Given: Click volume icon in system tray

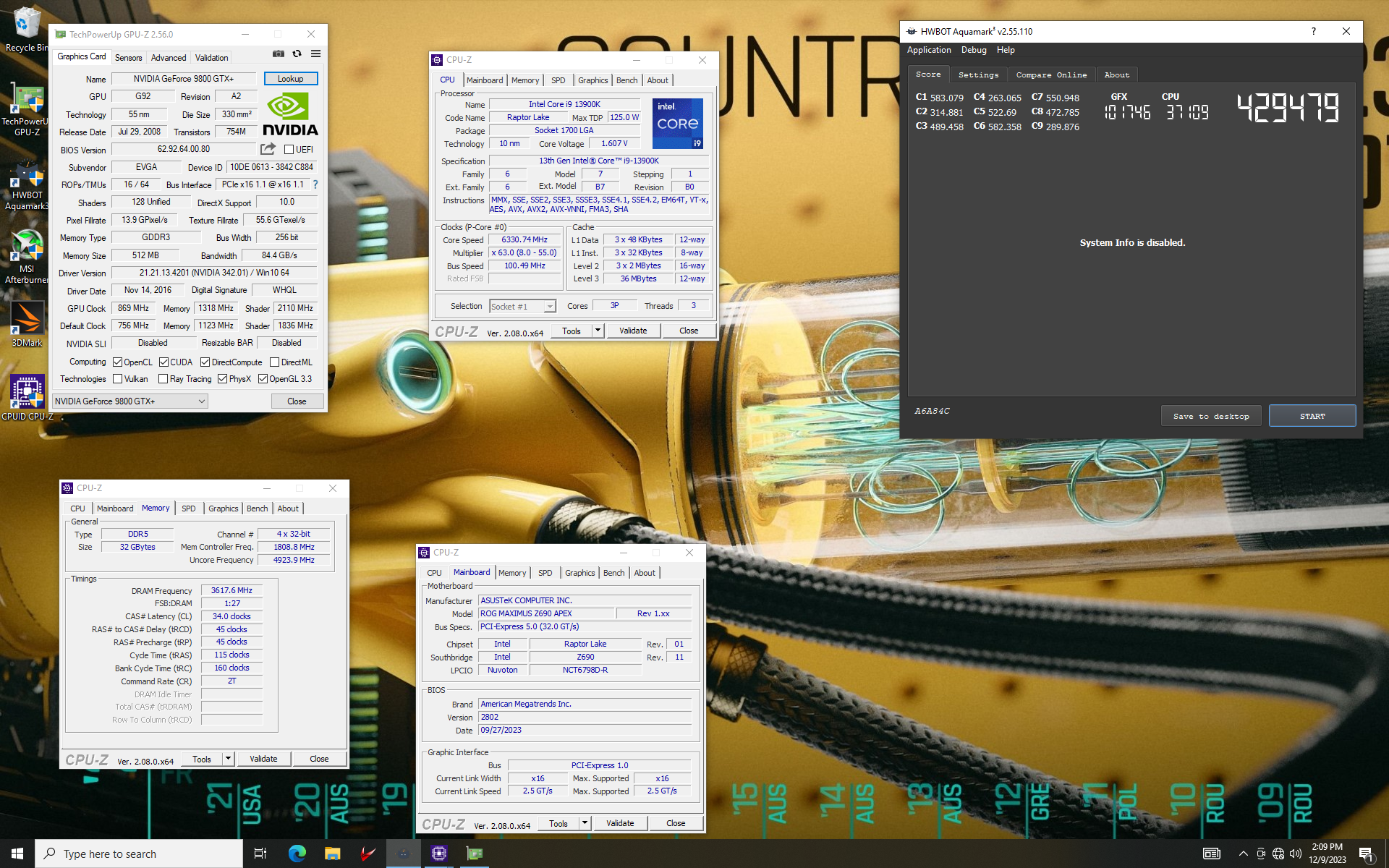Looking at the screenshot, I should coord(1295,854).
